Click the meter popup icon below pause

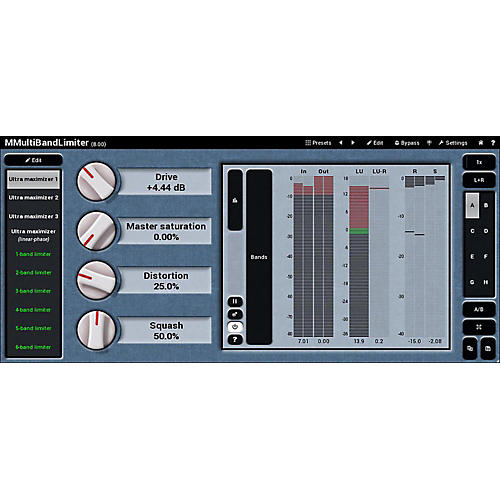click(x=235, y=314)
